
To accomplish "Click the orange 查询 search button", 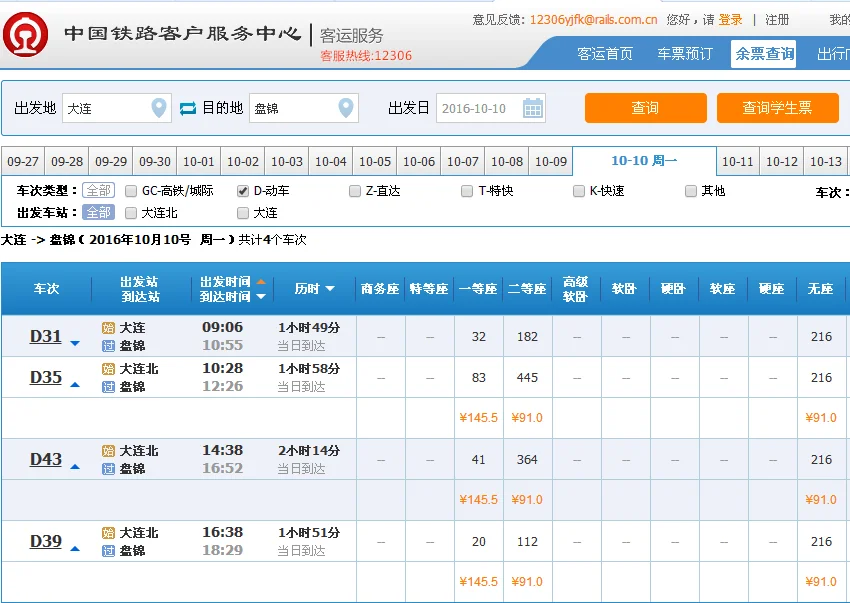I will [645, 108].
